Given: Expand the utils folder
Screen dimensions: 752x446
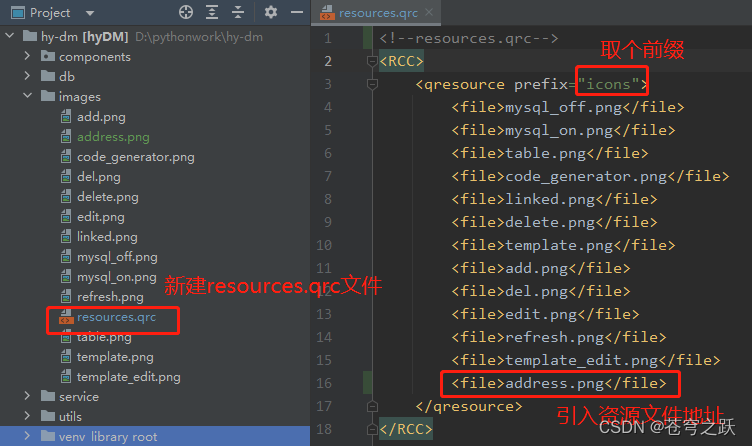Looking at the screenshot, I should pyautogui.click(x=27, y=416).
